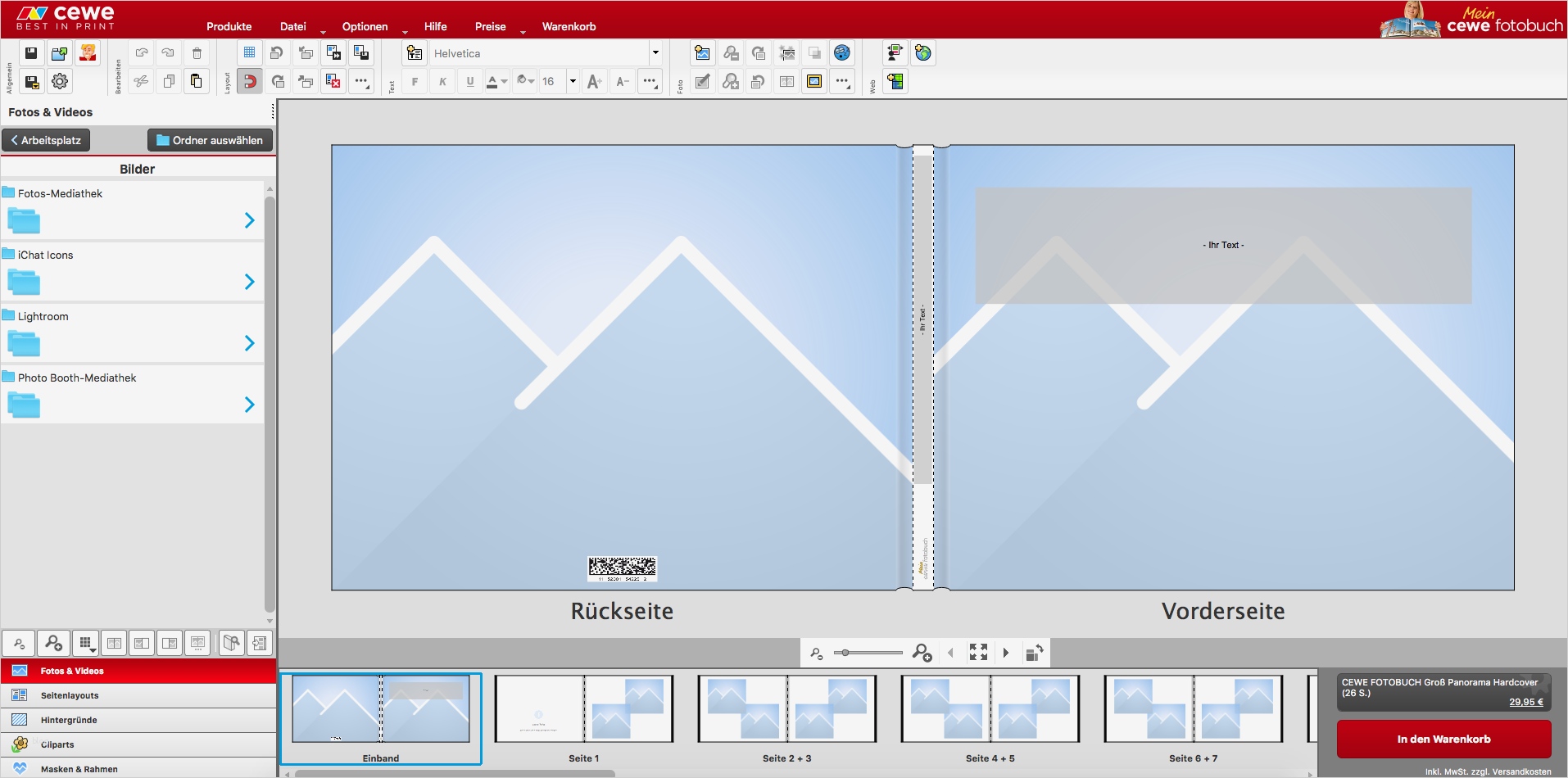Toggle the red magnet snapping button
The width and height of the screenshot is (1568, 778).
click(x=250, y=81)
